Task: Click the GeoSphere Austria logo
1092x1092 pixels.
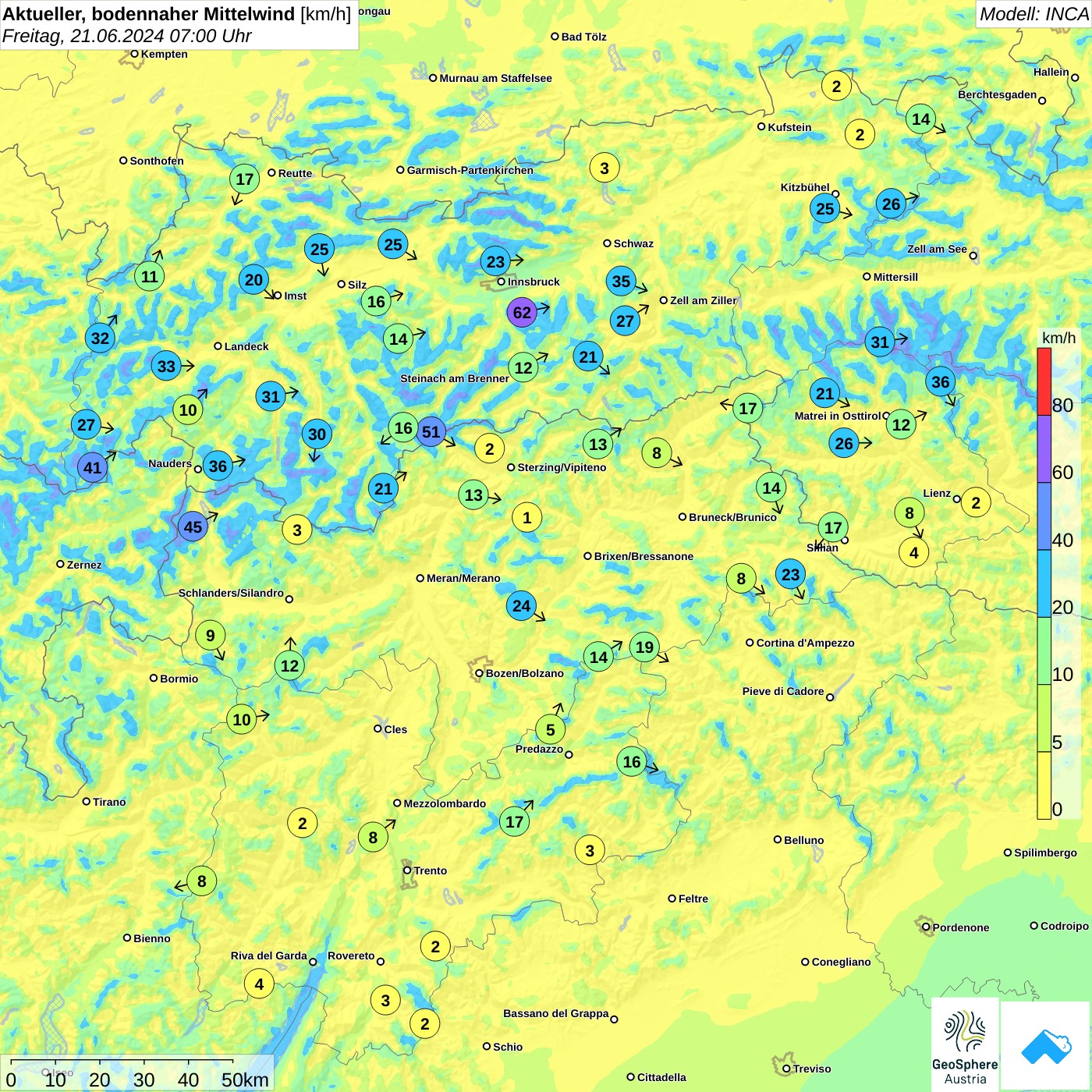Action: point(965,1044)
